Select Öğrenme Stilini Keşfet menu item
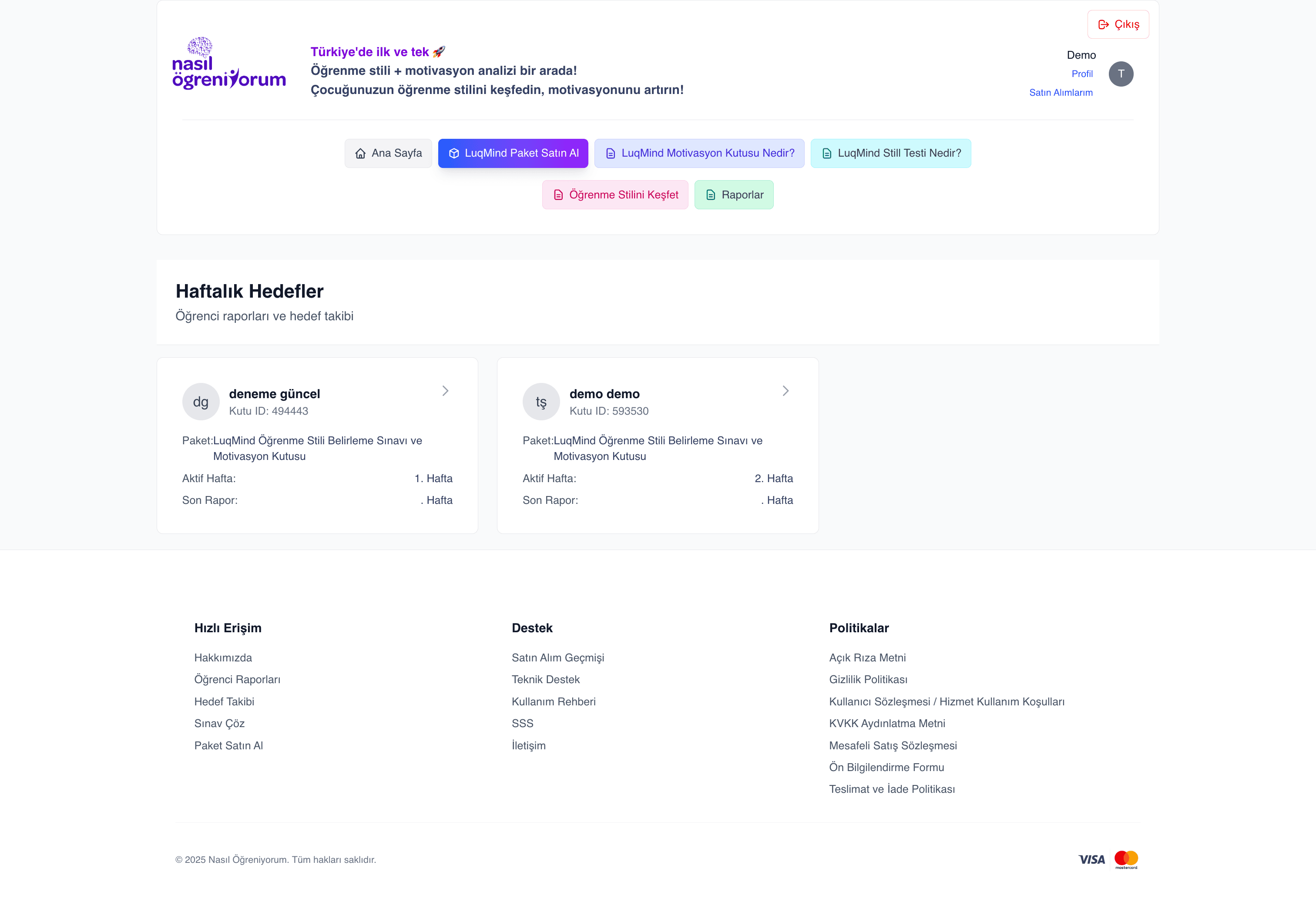The width and height of the screenshot is (1316, 909). pyautogui.click(x=615, y=195)
